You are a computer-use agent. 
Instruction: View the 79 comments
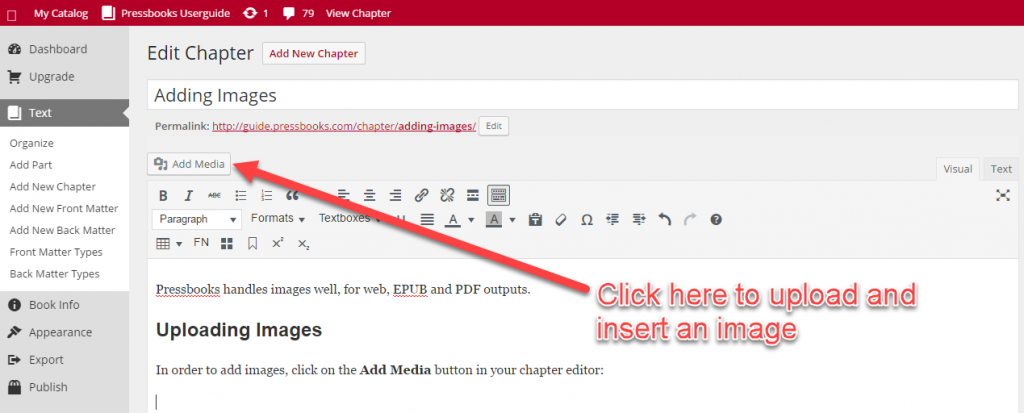(298, 13)
